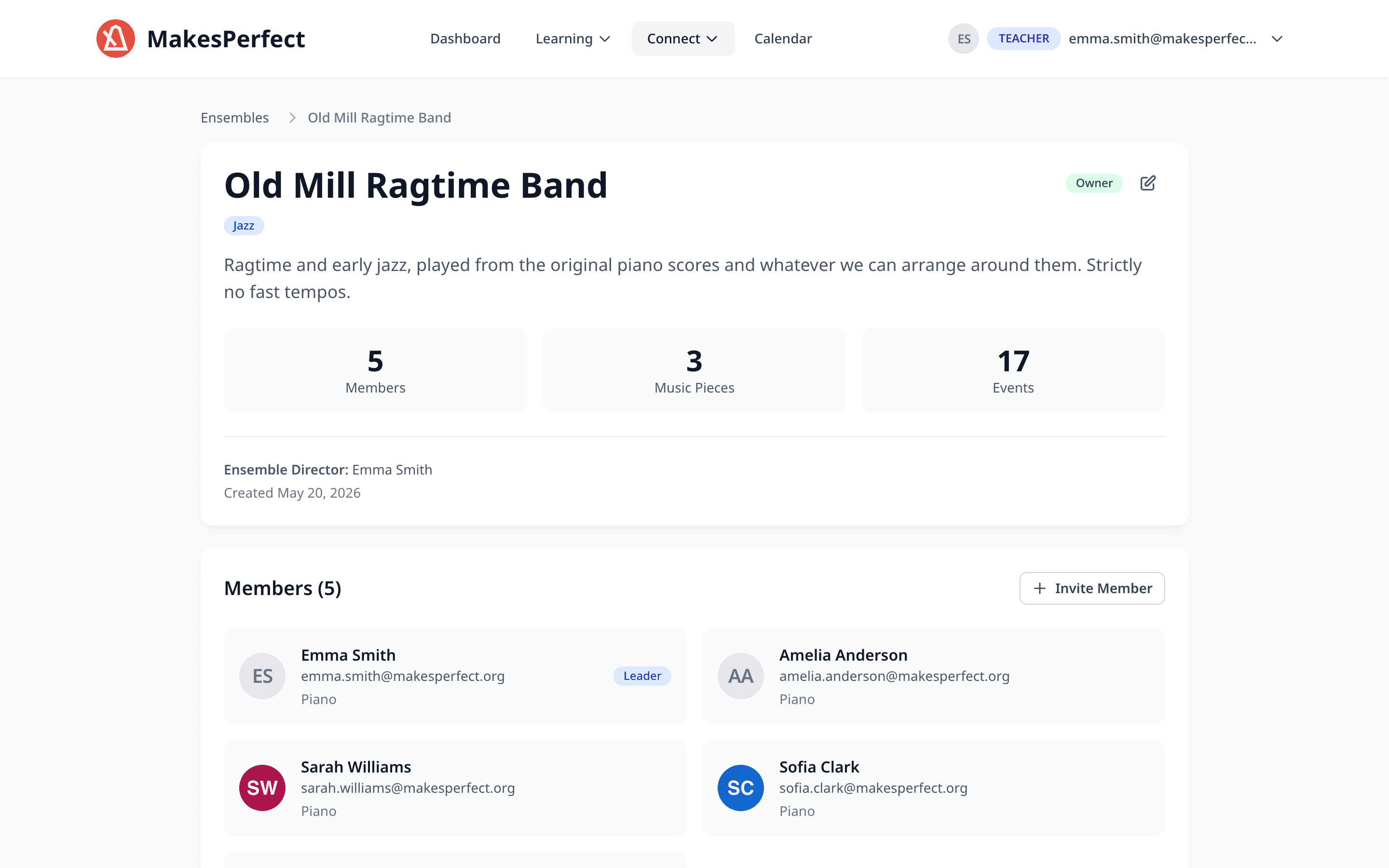Open the user account dropdown chevron
The image size is (1389, 868).
tap(1277, 39)
